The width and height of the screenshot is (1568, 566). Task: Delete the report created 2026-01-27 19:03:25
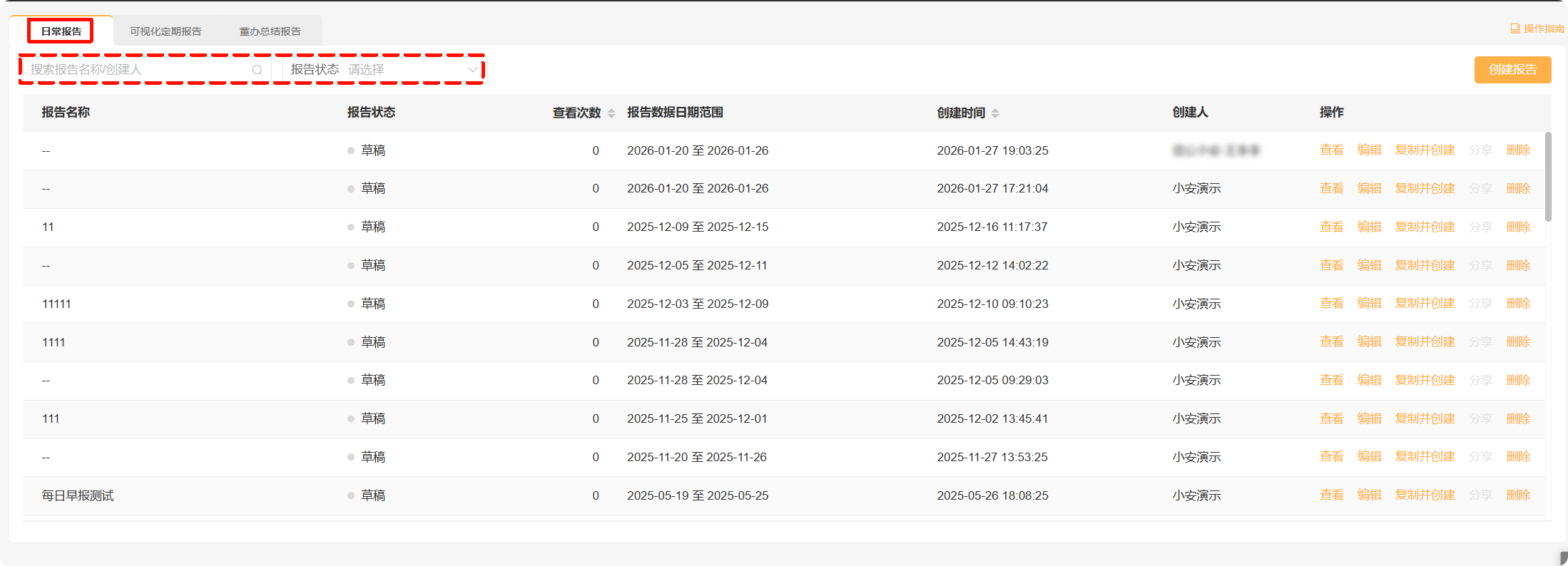[x=1518, y=150]
